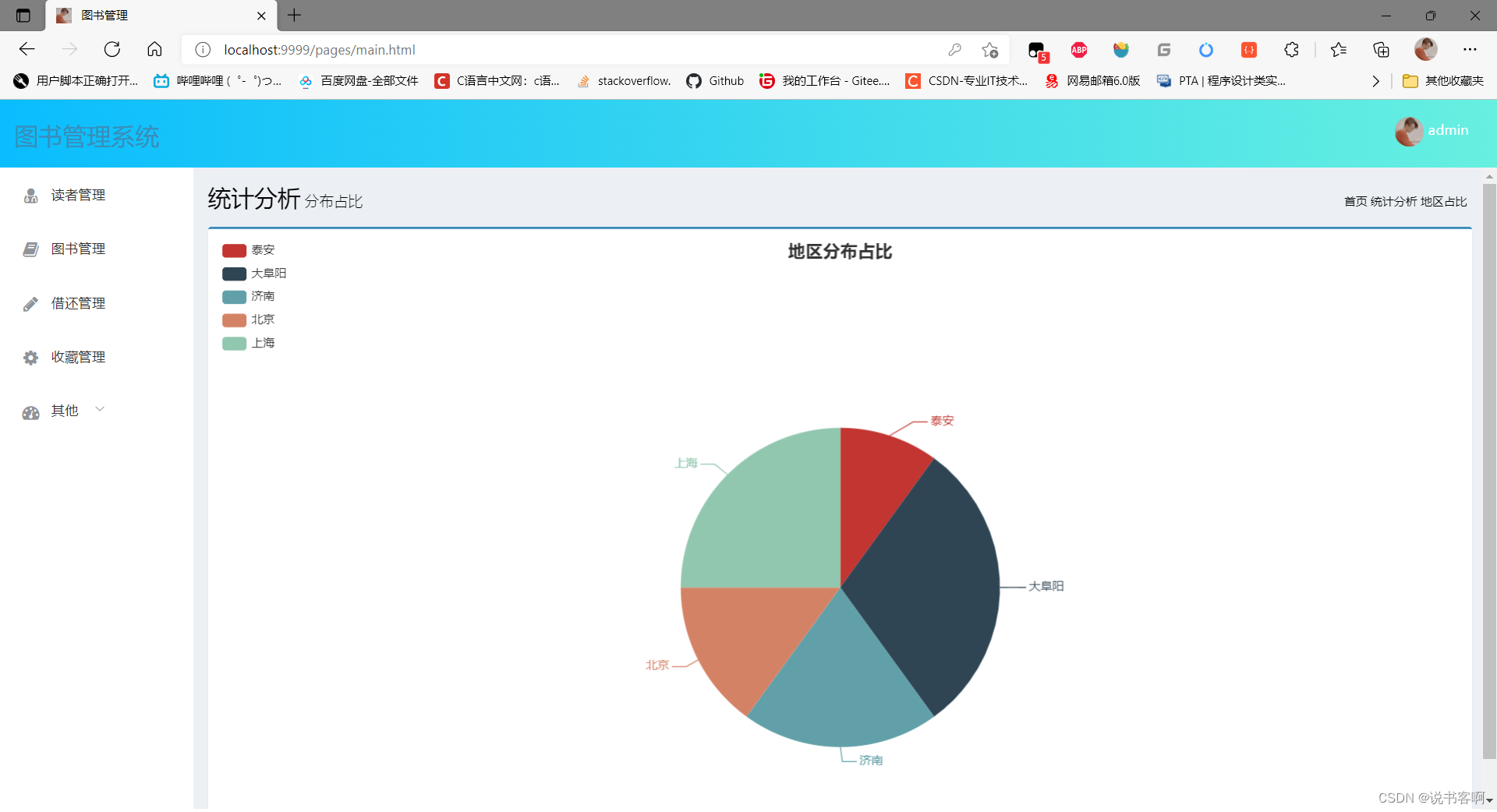Click the 收藏管理 sidebar gear icon
Screen dimensions: 1497x812
[x=30, y=358]
